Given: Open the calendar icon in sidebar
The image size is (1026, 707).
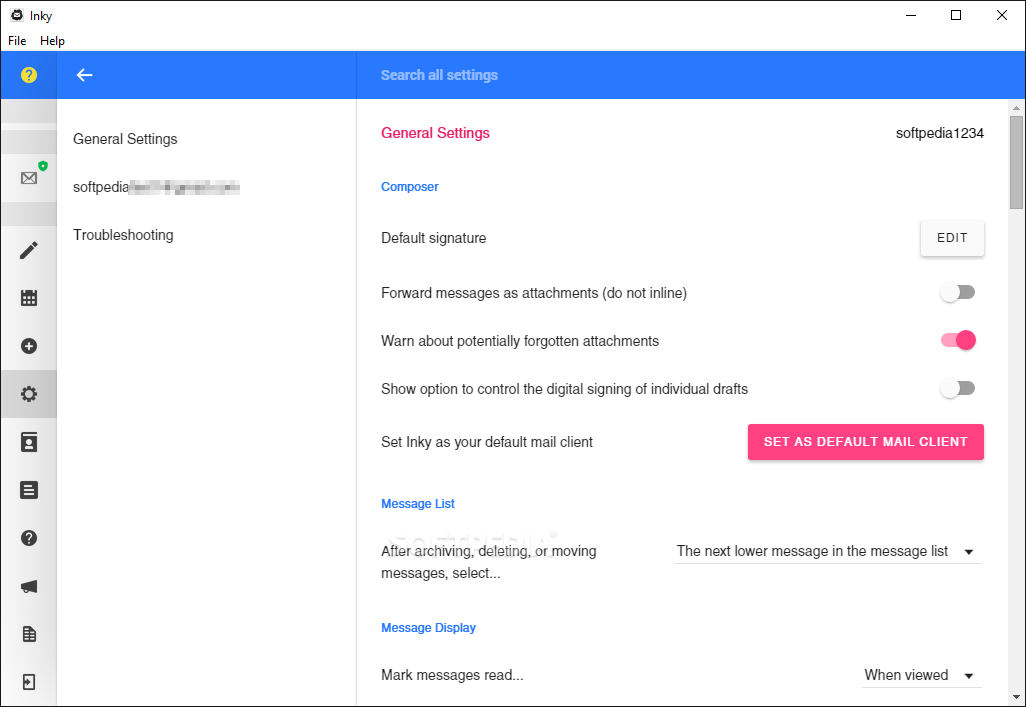Looking at the screenshot, I should pyautogui.click(x=29, y=298).
